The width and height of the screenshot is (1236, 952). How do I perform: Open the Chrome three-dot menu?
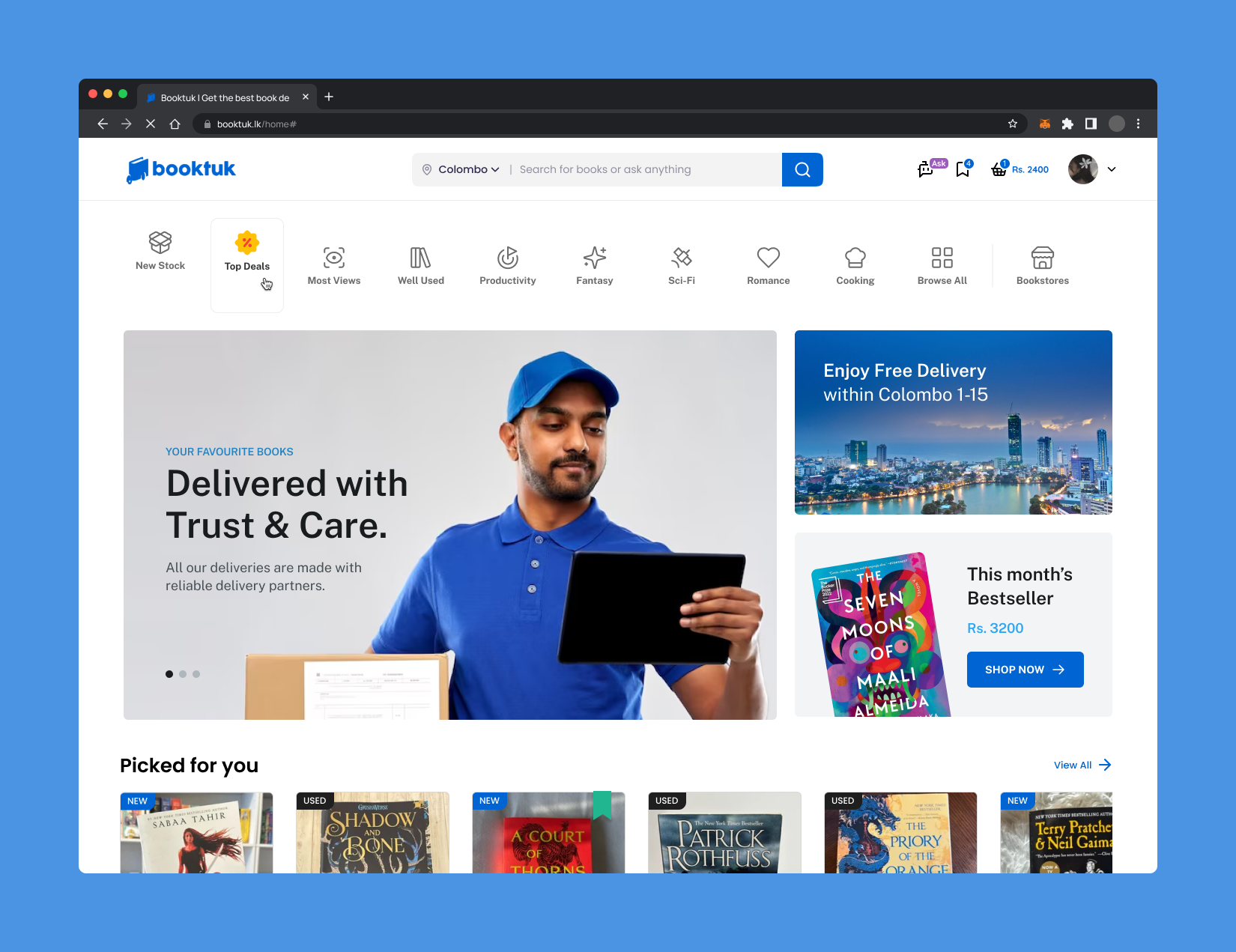click(1138, 124)
